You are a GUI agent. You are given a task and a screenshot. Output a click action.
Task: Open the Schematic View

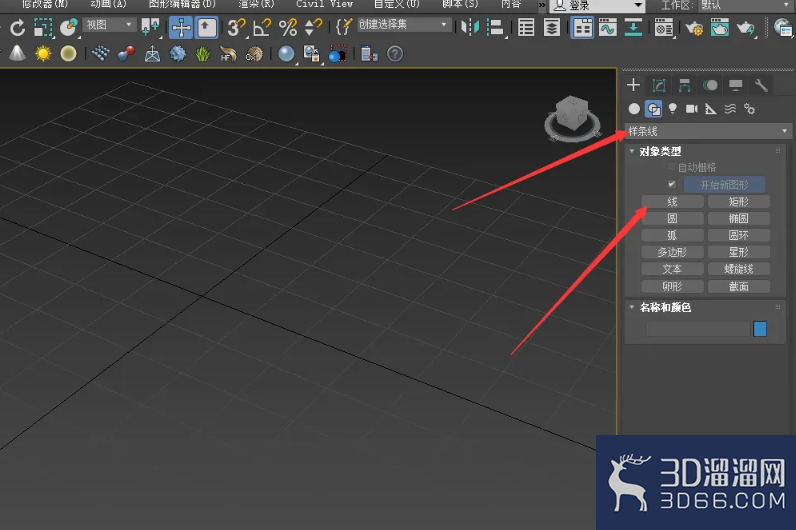pyautogui.click(x=633, y=27)
